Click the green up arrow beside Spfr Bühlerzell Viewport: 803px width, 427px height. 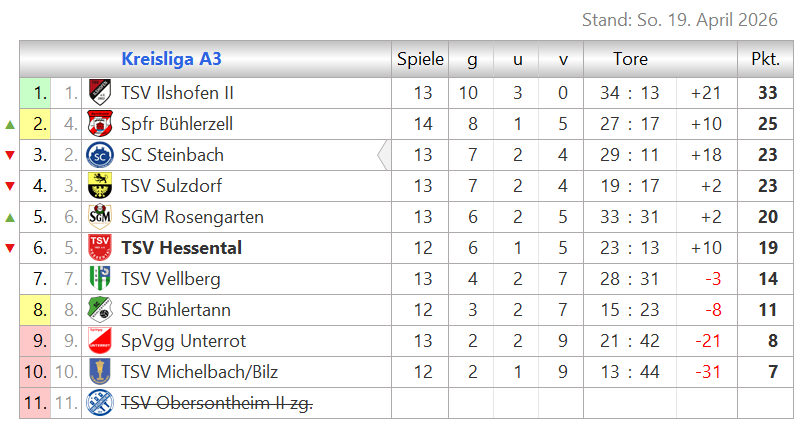click(x=10, y=125)
